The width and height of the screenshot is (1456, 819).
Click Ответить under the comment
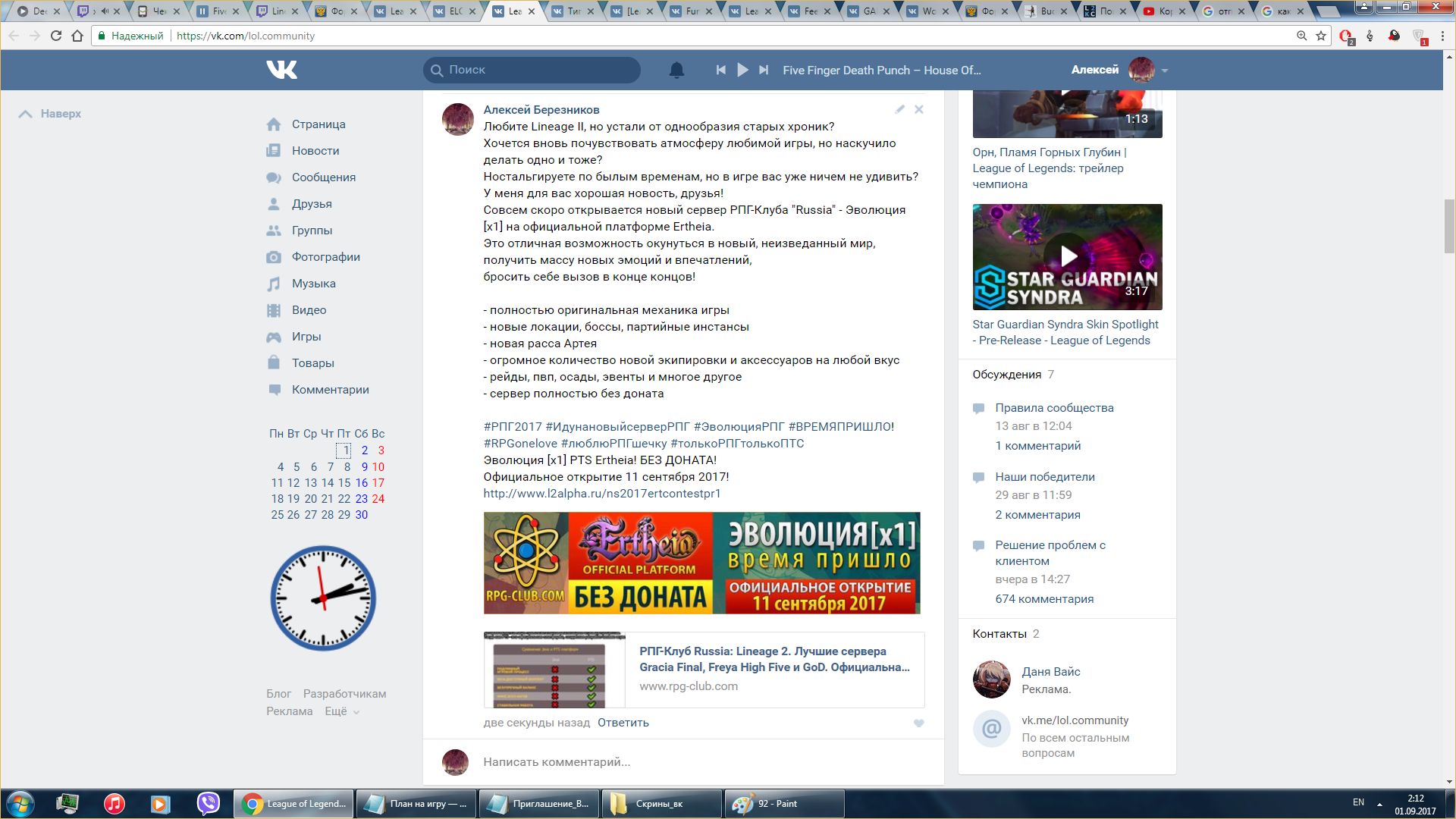(x=623, y=723)
